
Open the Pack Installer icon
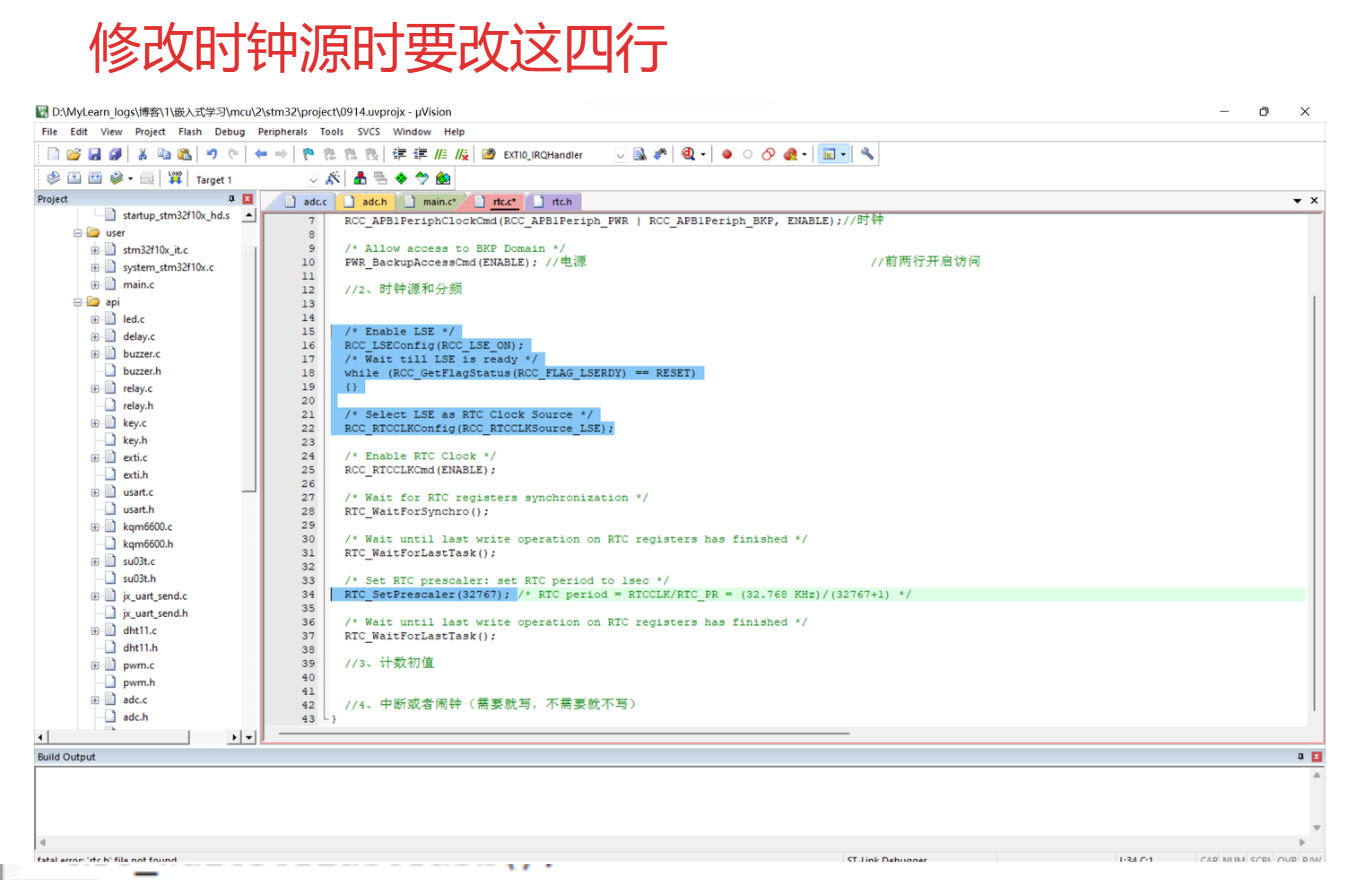point(443,178)
